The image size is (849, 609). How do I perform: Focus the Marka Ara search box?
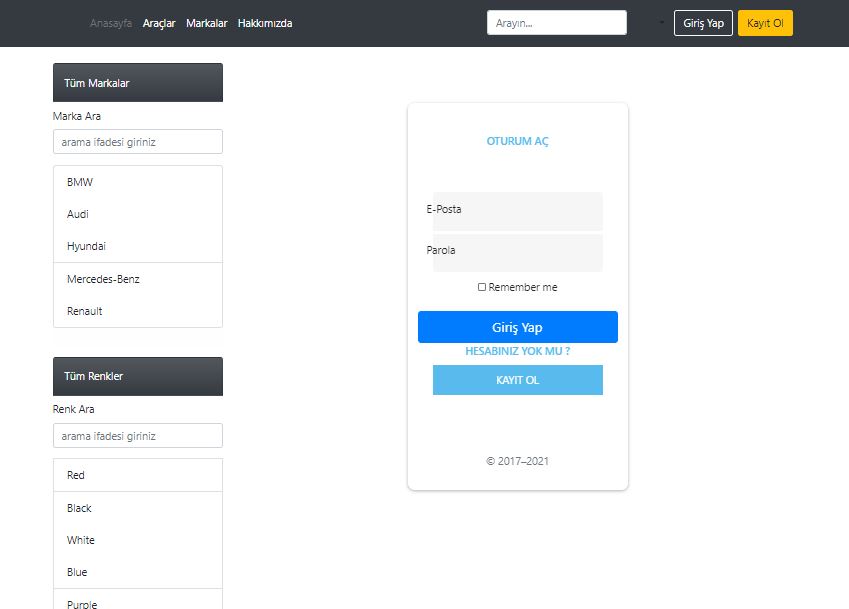tap(137, 141)
